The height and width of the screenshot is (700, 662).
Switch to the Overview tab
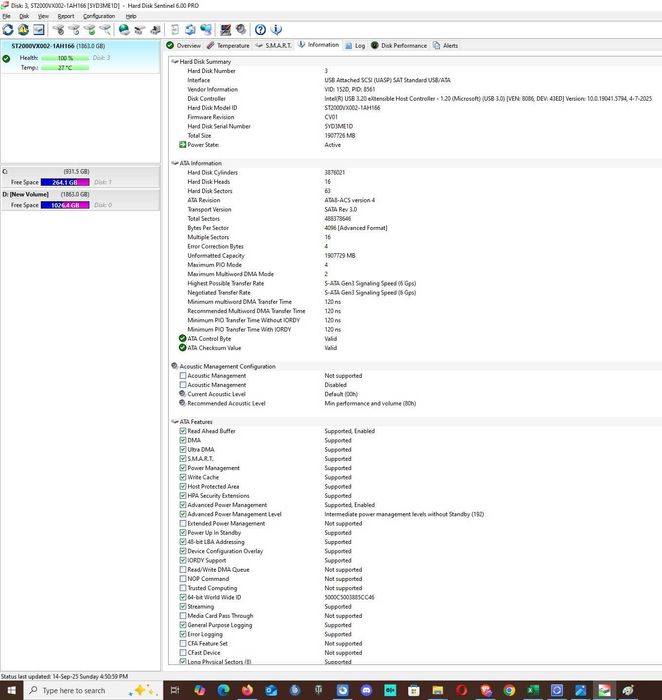pyautogui.click(x=183, y=46)
